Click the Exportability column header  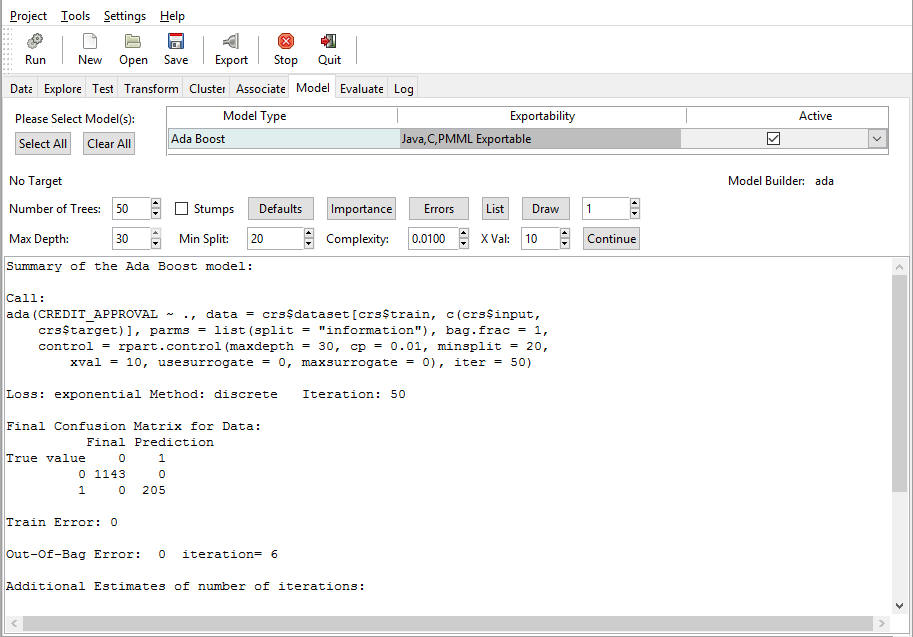tap(542, 116)
